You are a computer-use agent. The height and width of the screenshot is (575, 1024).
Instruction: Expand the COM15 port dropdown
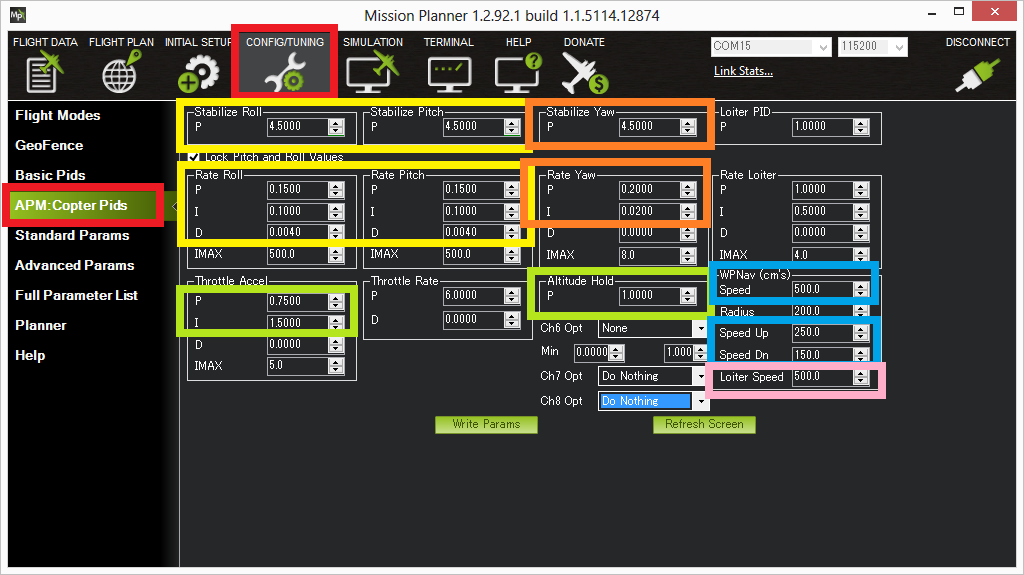pyautogui.click(x=823, y=47)
